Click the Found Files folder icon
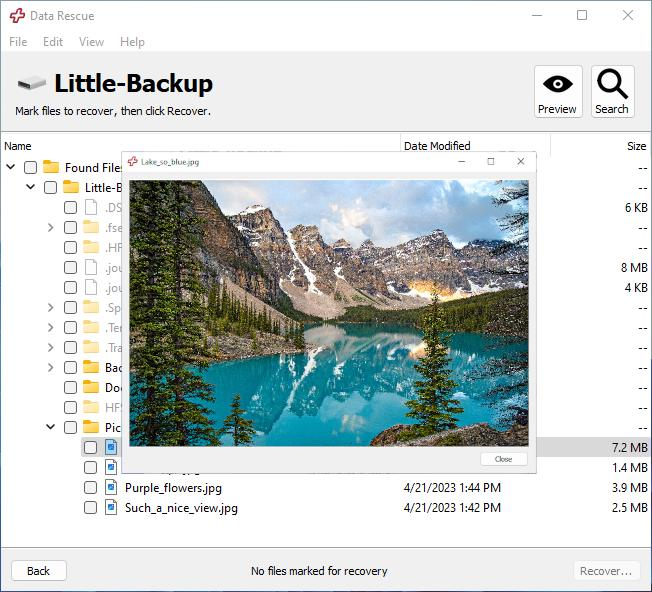652x592 pixels. pyautogui.click(x=51, y=167)
